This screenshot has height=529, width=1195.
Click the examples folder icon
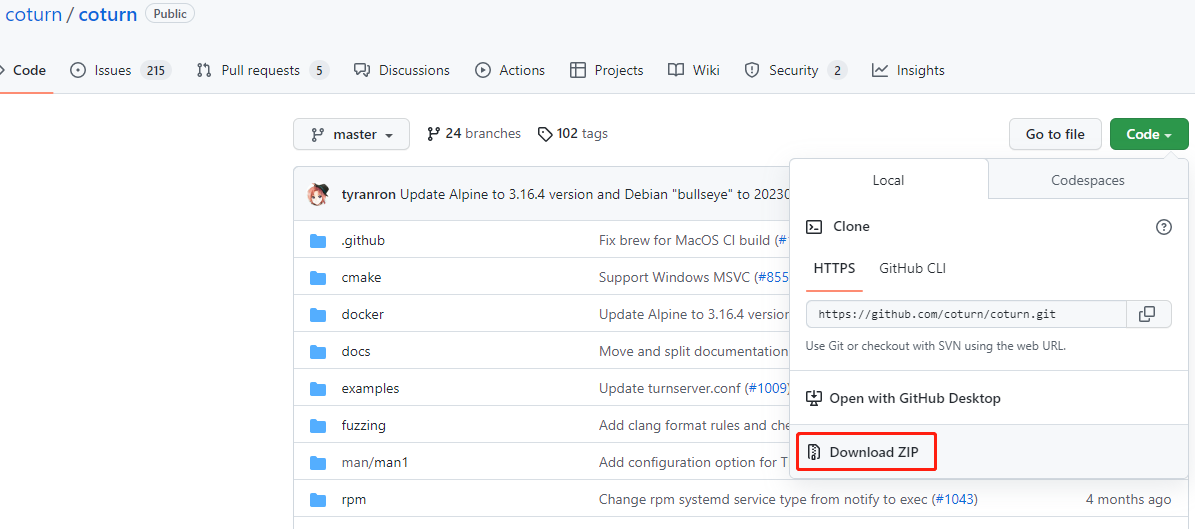click(318, 389)
